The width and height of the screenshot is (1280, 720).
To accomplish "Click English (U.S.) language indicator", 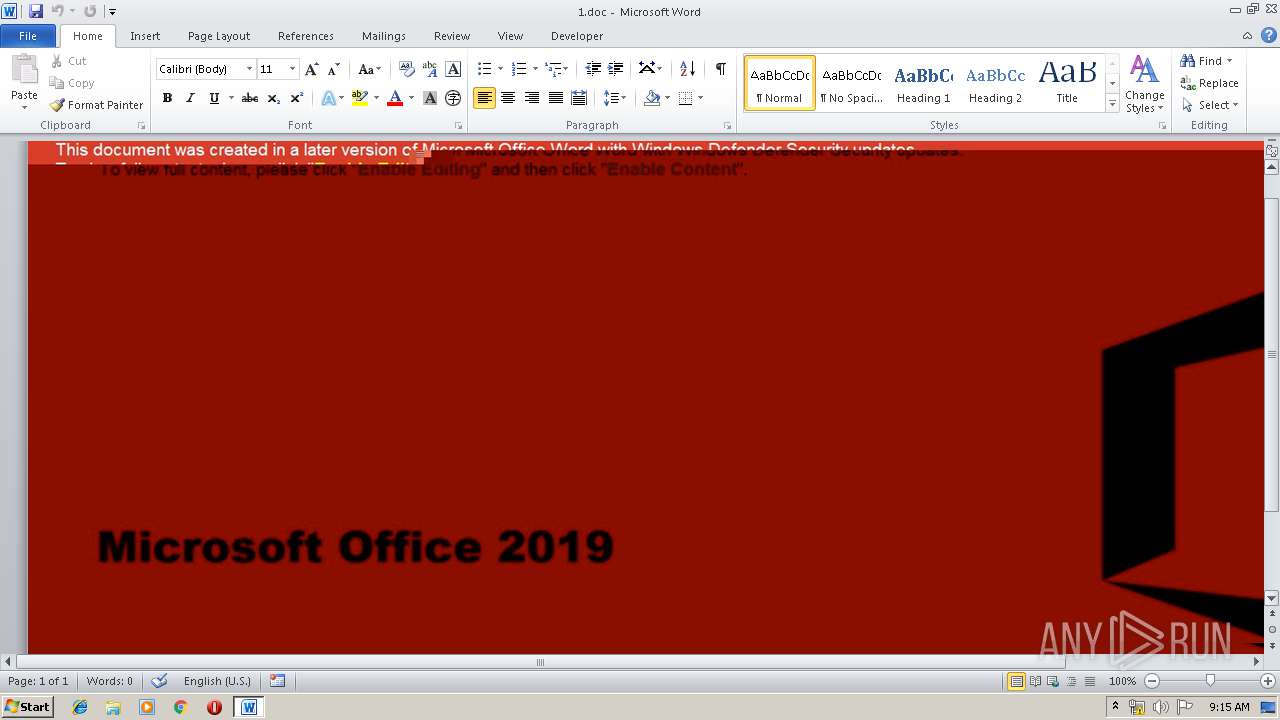I will click(x=217, y=681).
